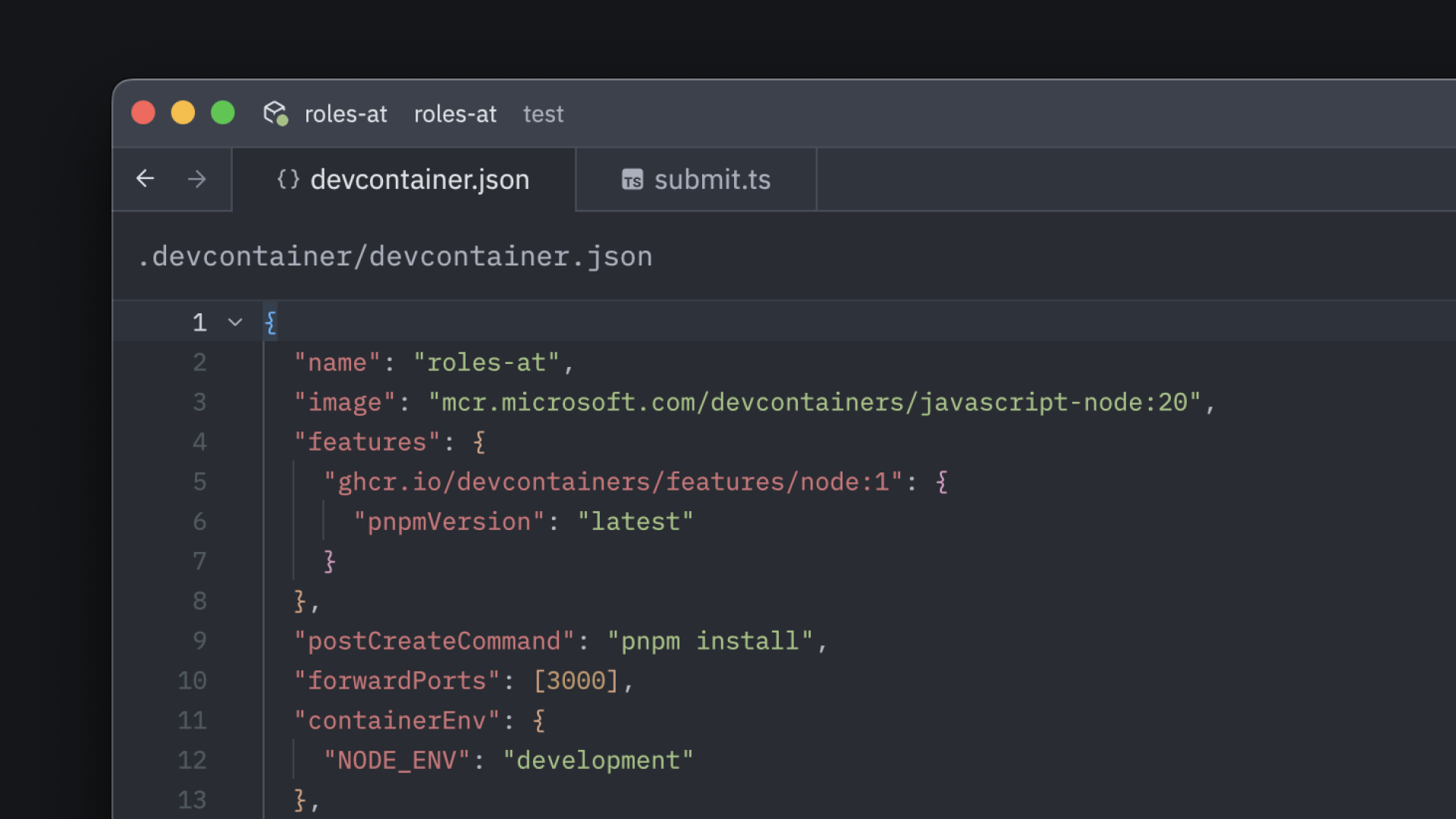Click the TS file icon on submit.ts tab
This screenshot has height=819, width=1456.
632,180
